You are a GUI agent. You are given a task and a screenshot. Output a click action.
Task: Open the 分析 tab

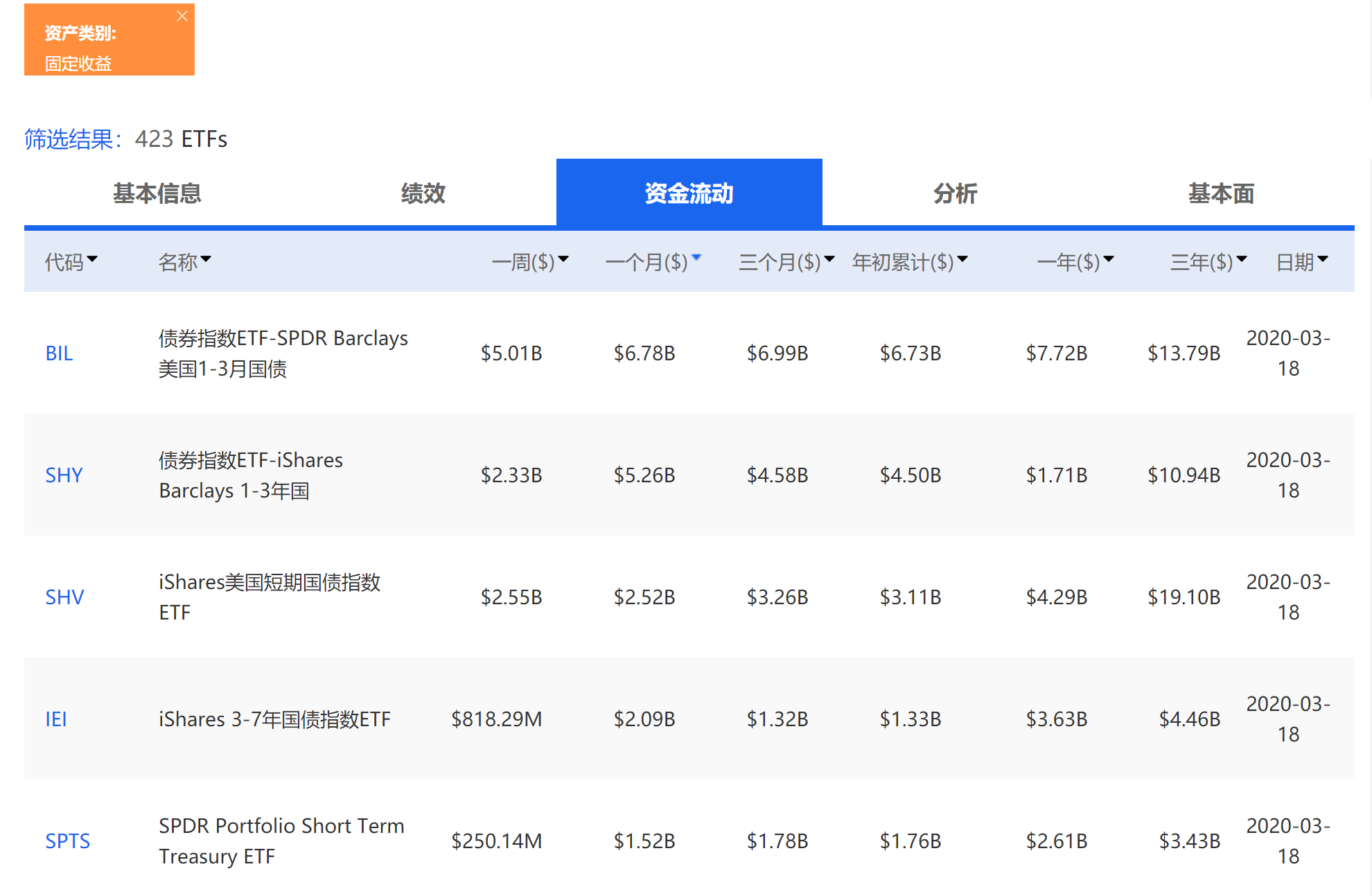(x=956, y=193)
